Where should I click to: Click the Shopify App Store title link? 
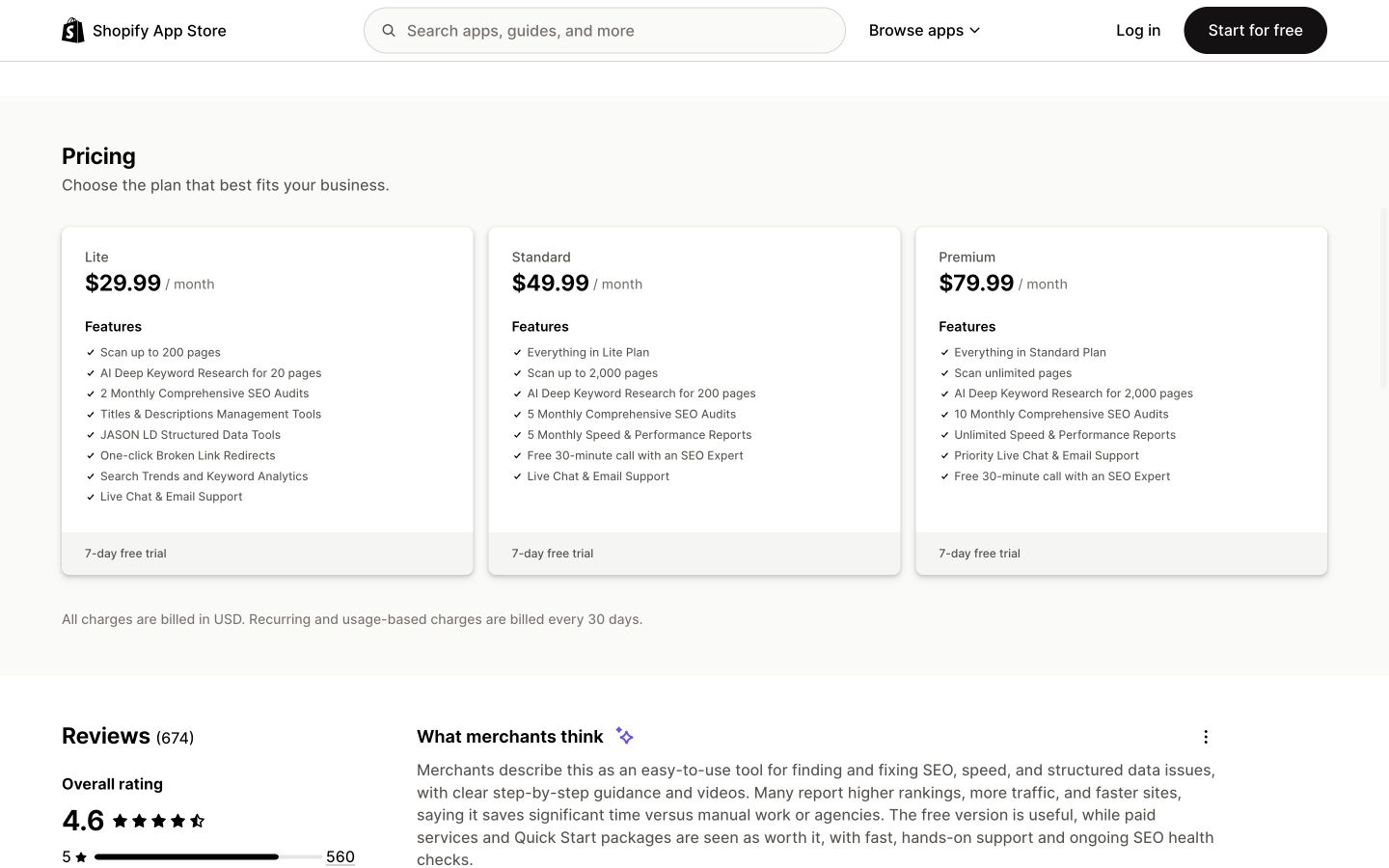pos(159,31)
